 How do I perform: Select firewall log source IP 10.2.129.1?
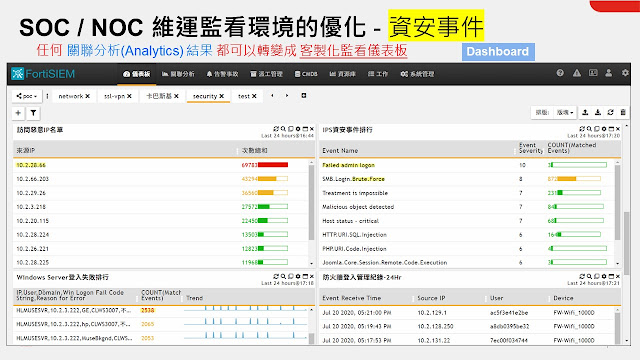pyautogui.click(x=432, y=313)
